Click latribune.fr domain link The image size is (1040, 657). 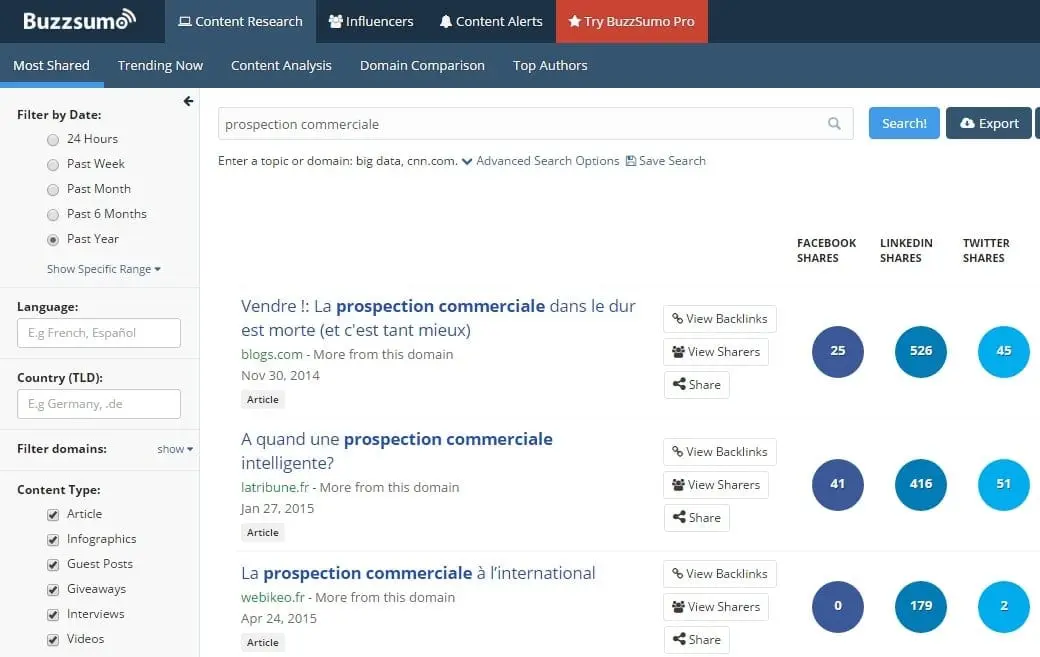point(275,487)
